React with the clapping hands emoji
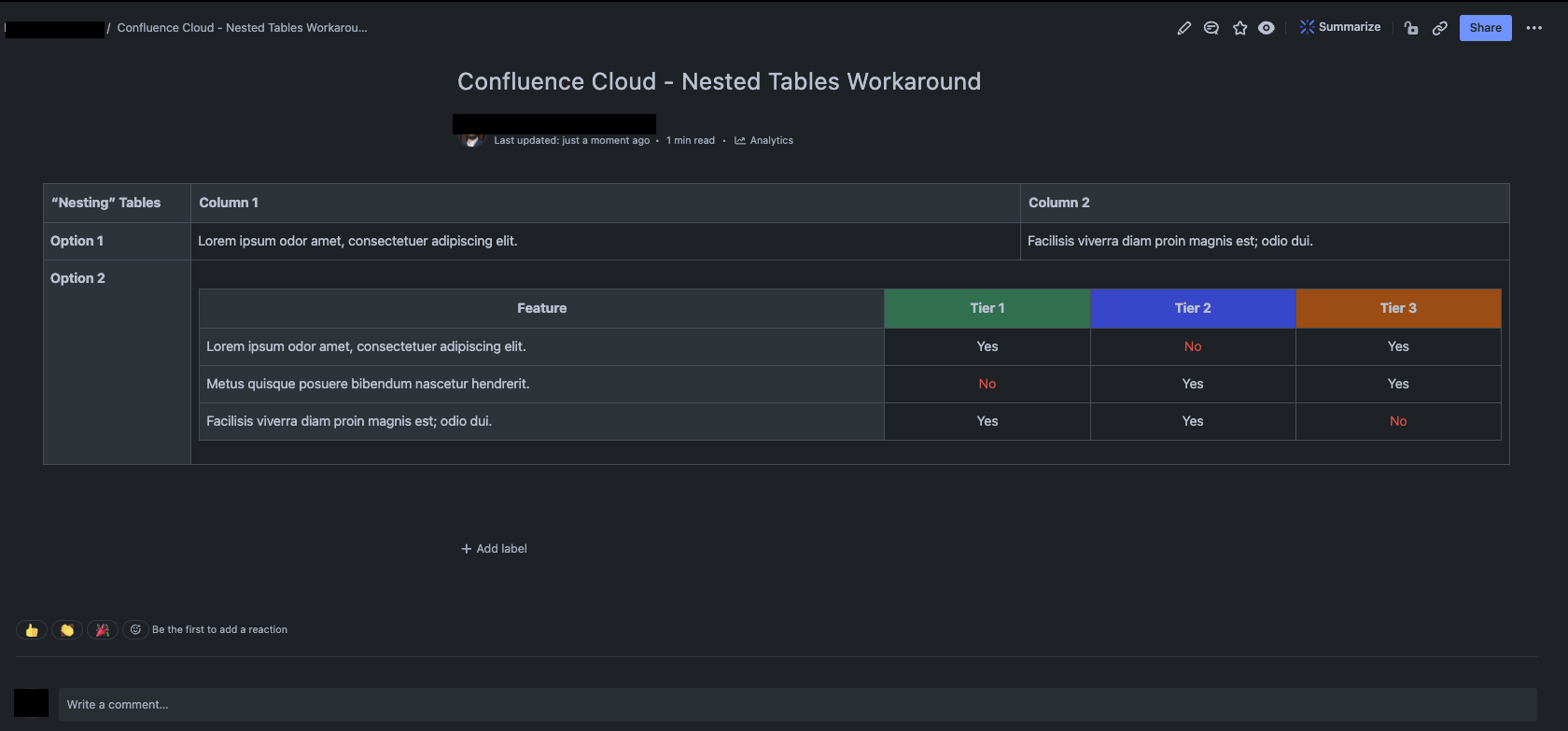Image resolution: width=1568 pixels, height=731 pixels. point(67,630)
